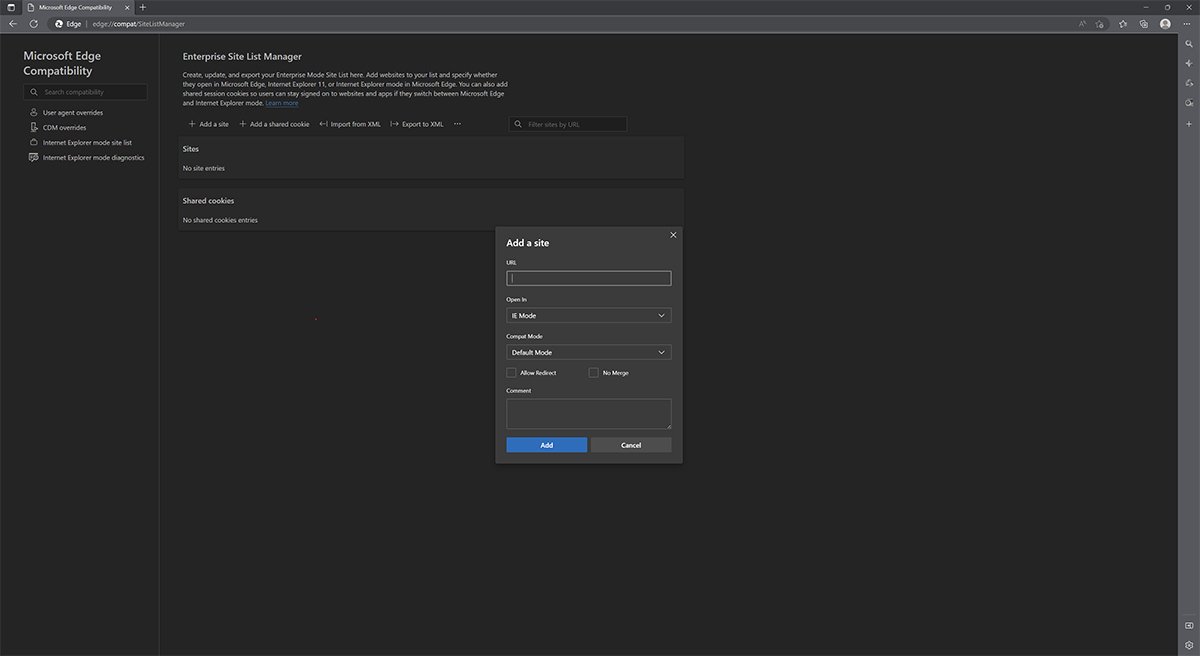The width and height of the screenshot is (1200, 656).
Task: Add a site using the plus icon
Action: tap(191, 123)
